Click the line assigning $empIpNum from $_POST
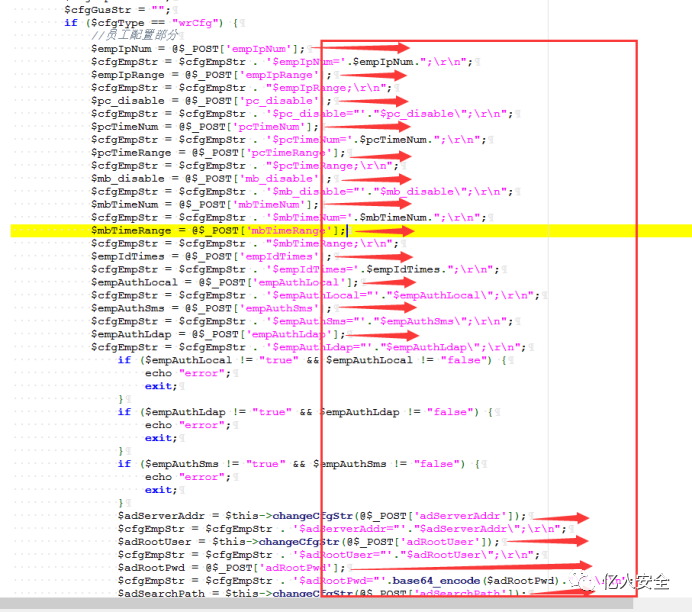 (x=198, y=49)
